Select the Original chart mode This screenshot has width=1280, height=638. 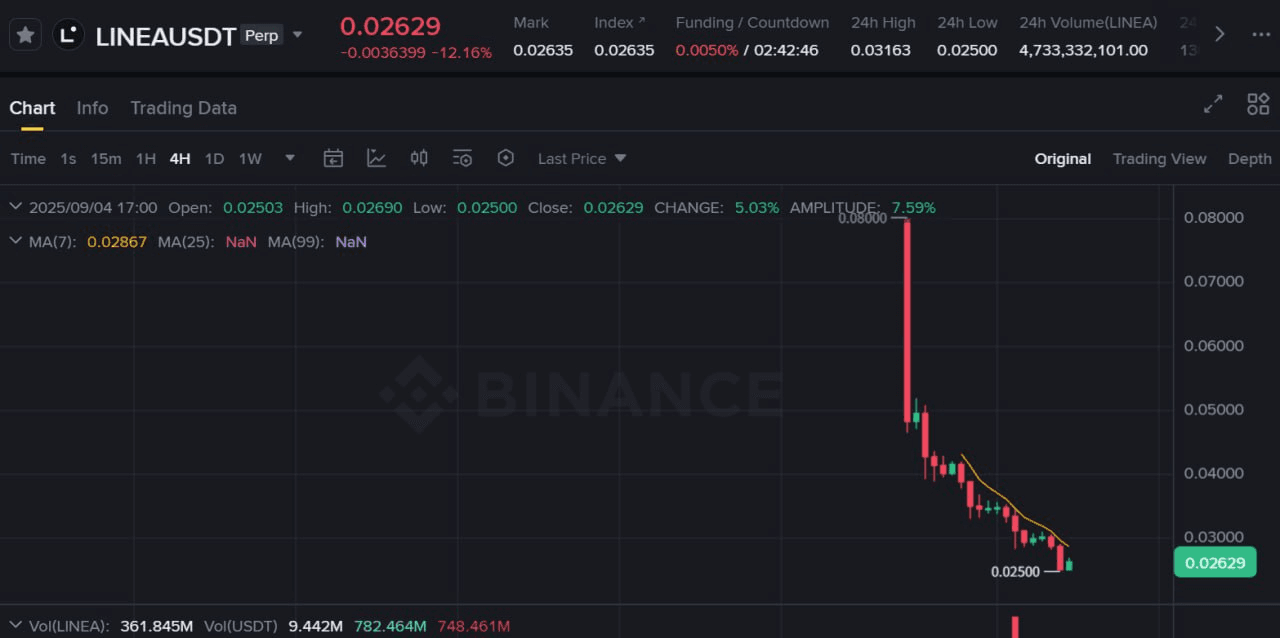click(x=1062, y=159)
